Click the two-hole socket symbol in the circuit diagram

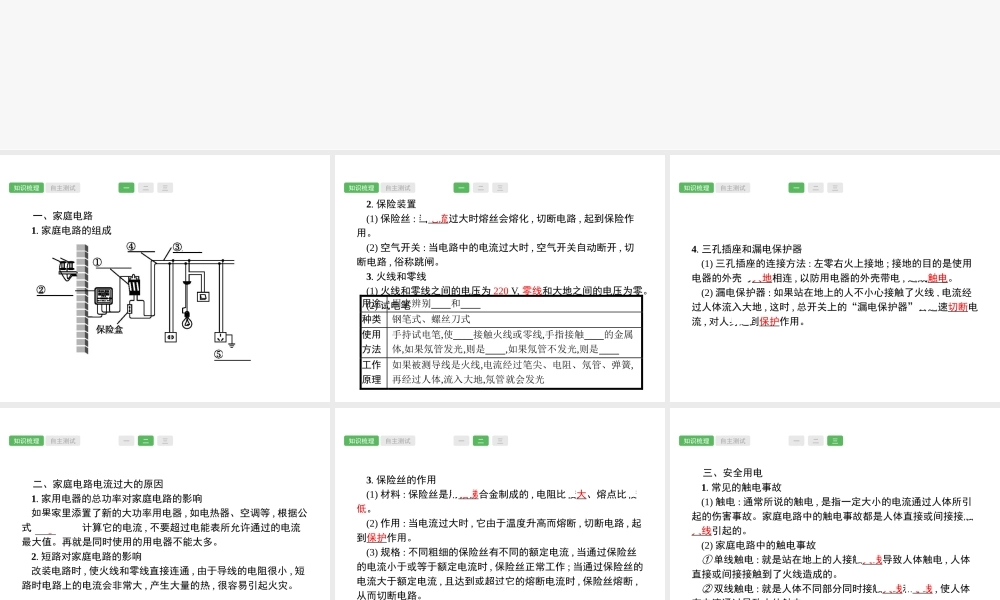tap(170, 338)
